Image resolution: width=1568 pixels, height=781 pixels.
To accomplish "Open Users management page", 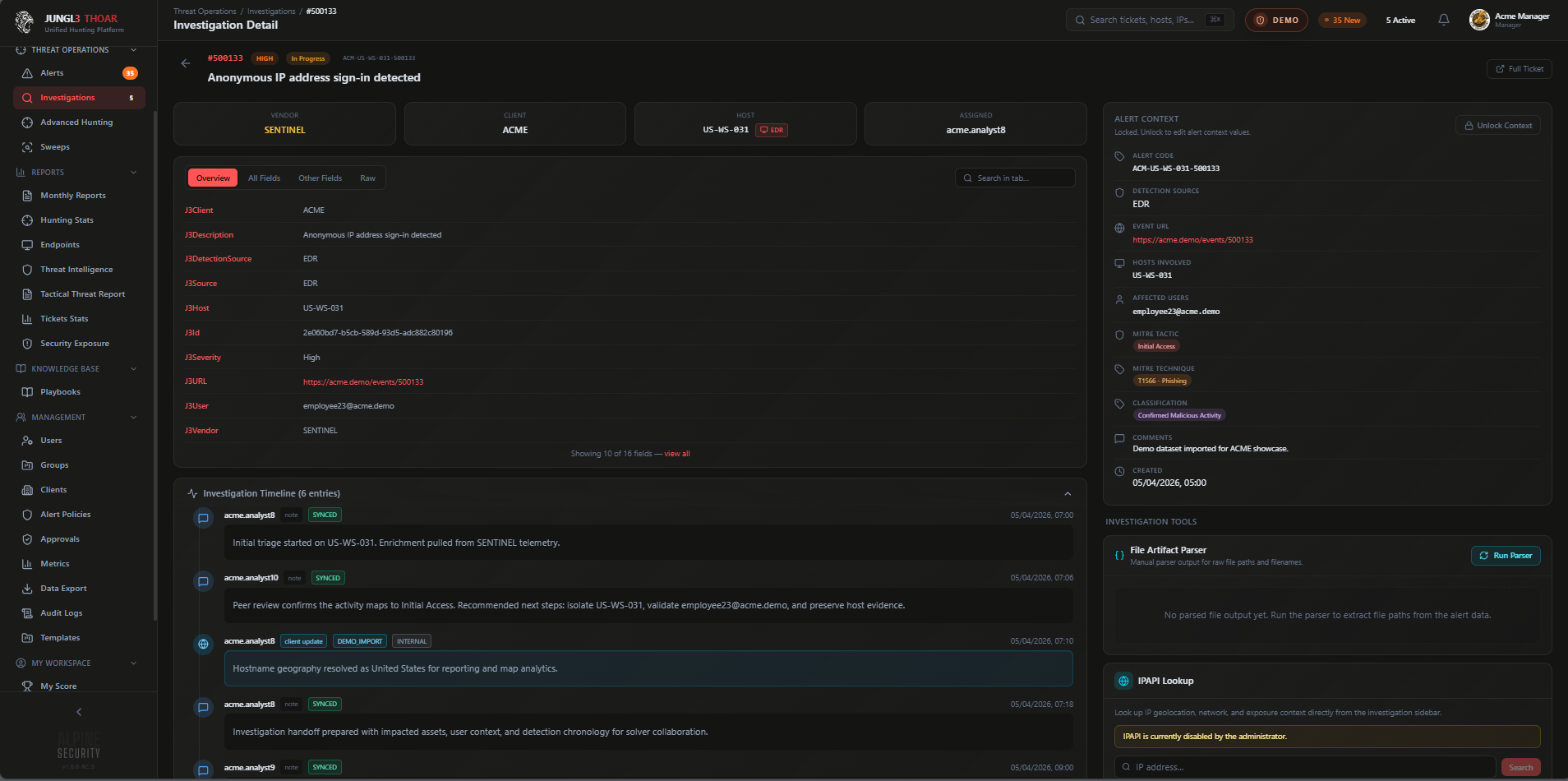I will (79, 441).
